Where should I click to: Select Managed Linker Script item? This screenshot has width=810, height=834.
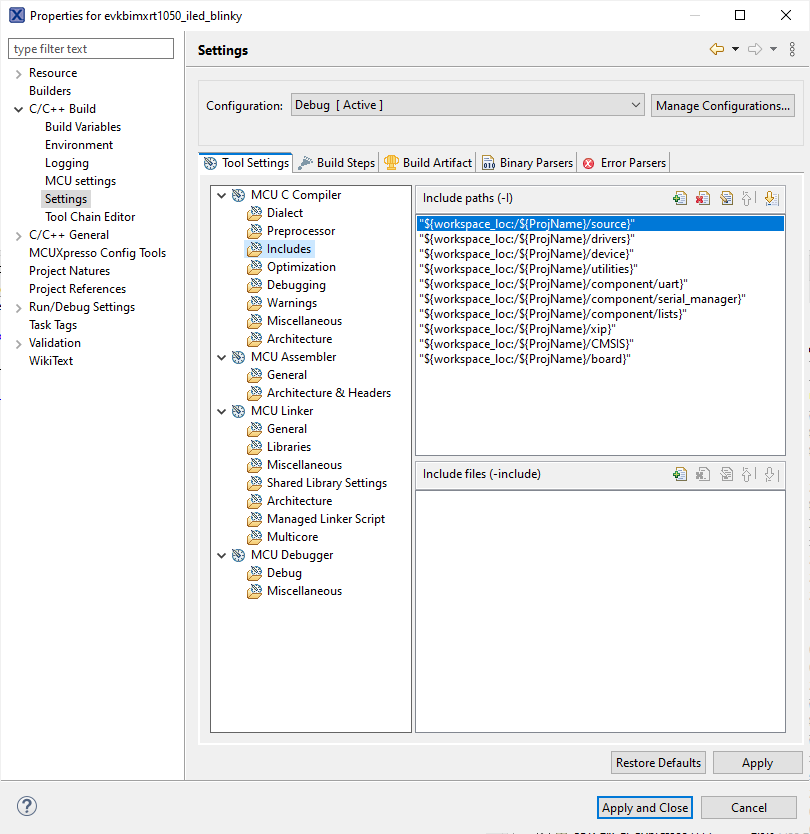(x=325, y=519)
